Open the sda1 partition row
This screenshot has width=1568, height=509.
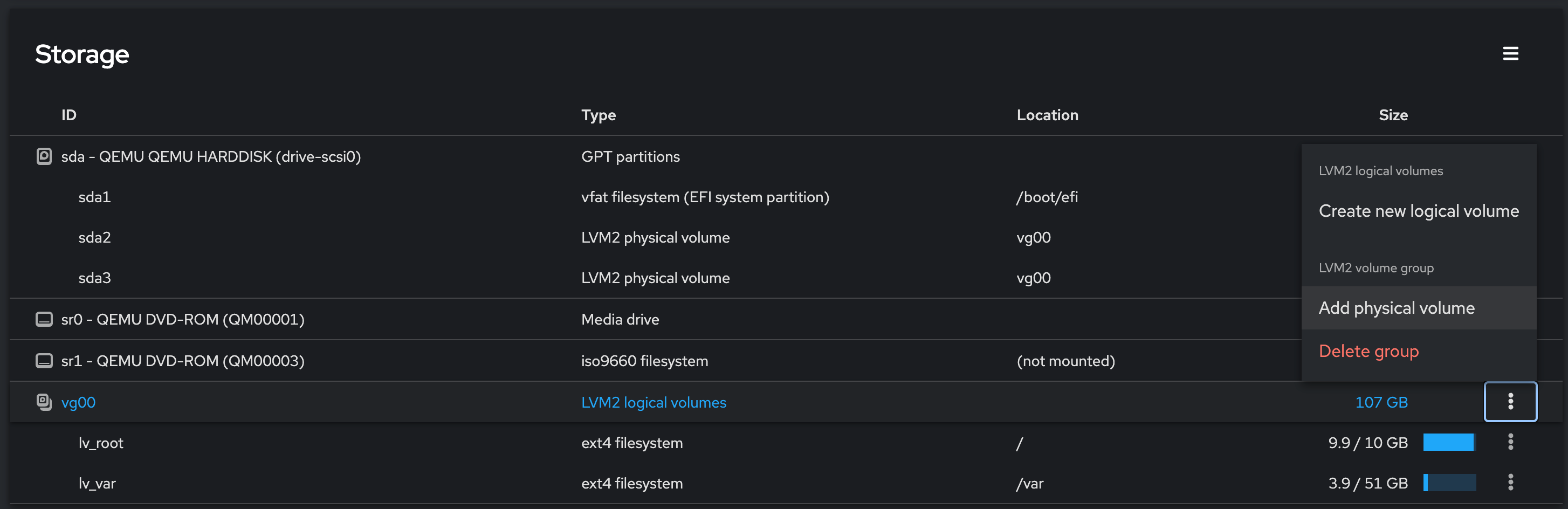tap(94, 197)
